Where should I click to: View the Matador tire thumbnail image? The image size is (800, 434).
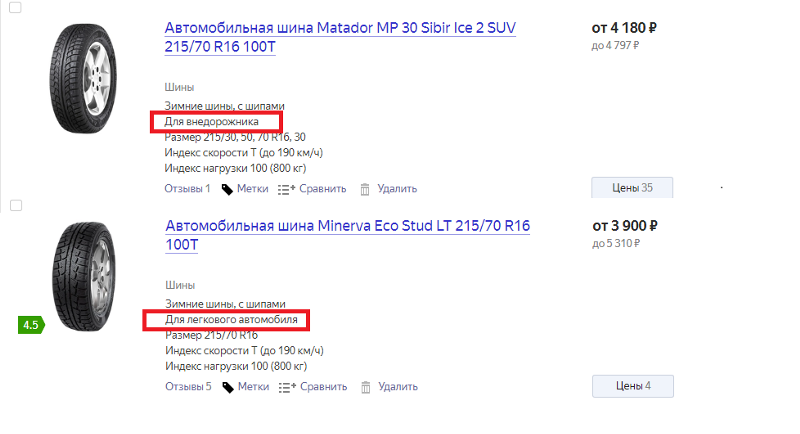[x=83, y=79]
